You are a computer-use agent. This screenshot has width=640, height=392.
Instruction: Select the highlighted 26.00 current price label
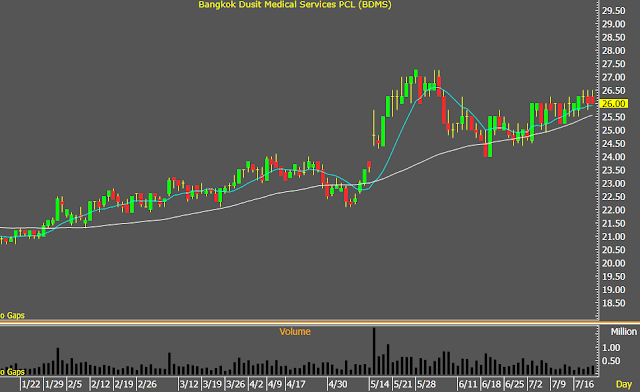614,104
